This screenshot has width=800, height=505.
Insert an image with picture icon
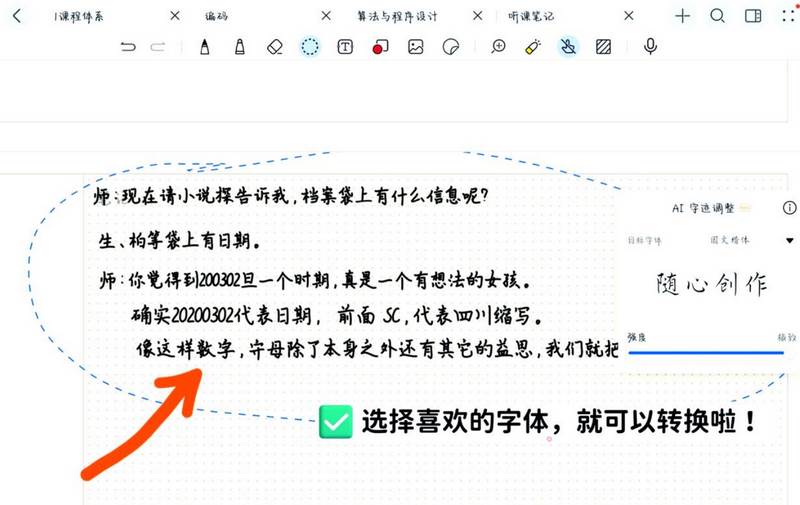pyautogui.click(x=415, y=47)
